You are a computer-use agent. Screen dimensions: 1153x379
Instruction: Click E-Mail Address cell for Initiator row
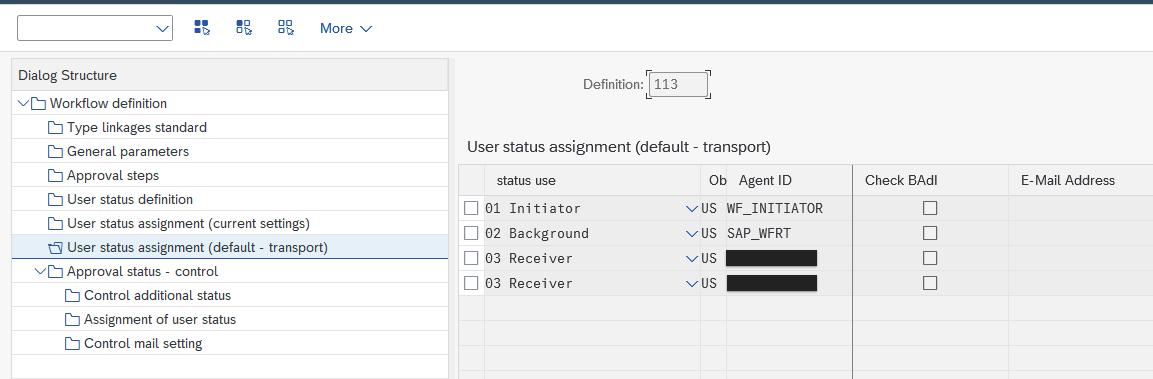pyautogui.click(x=1080, y=208)
